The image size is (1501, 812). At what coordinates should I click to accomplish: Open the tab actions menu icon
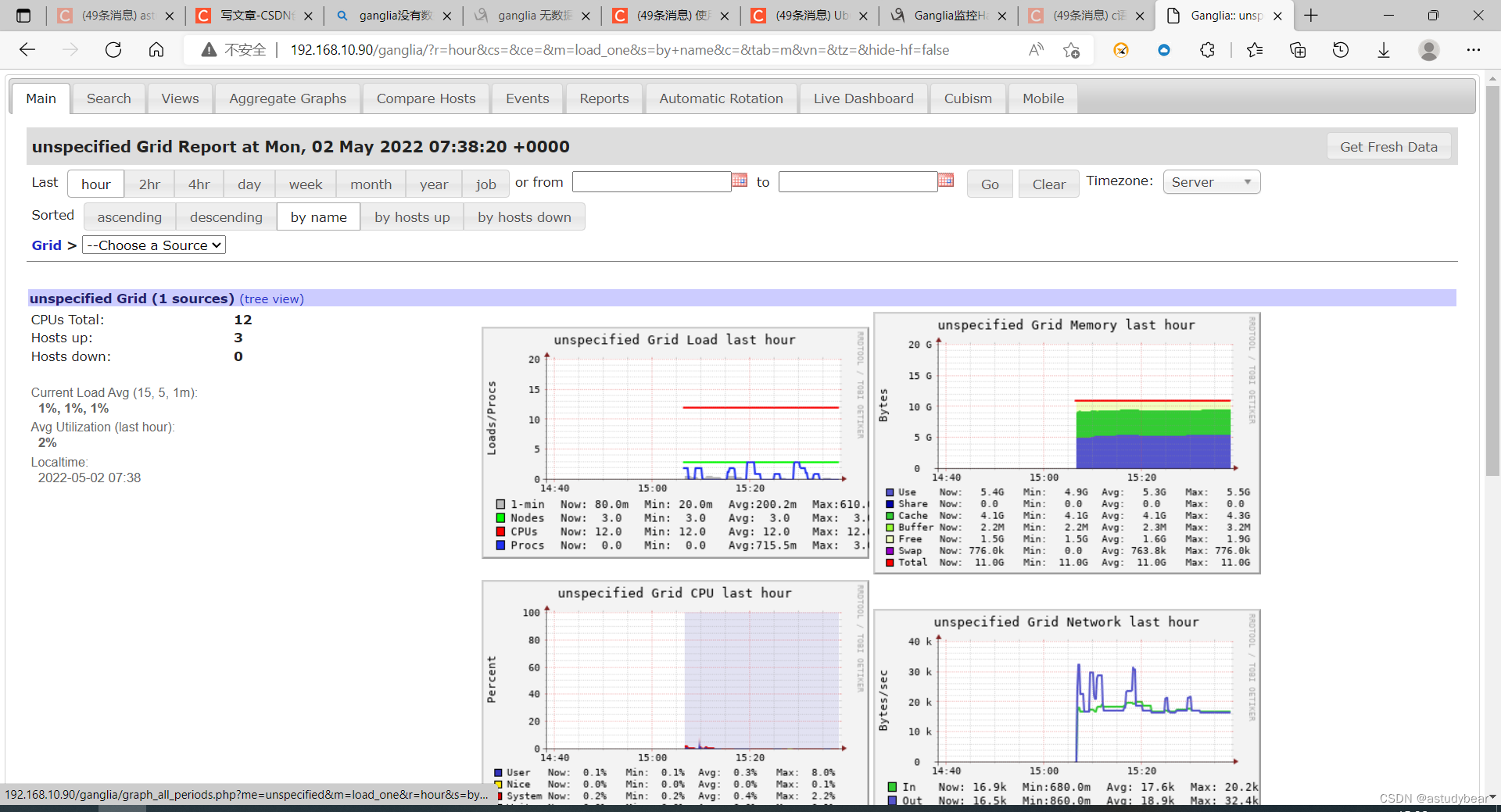click(x=23, y=15)
